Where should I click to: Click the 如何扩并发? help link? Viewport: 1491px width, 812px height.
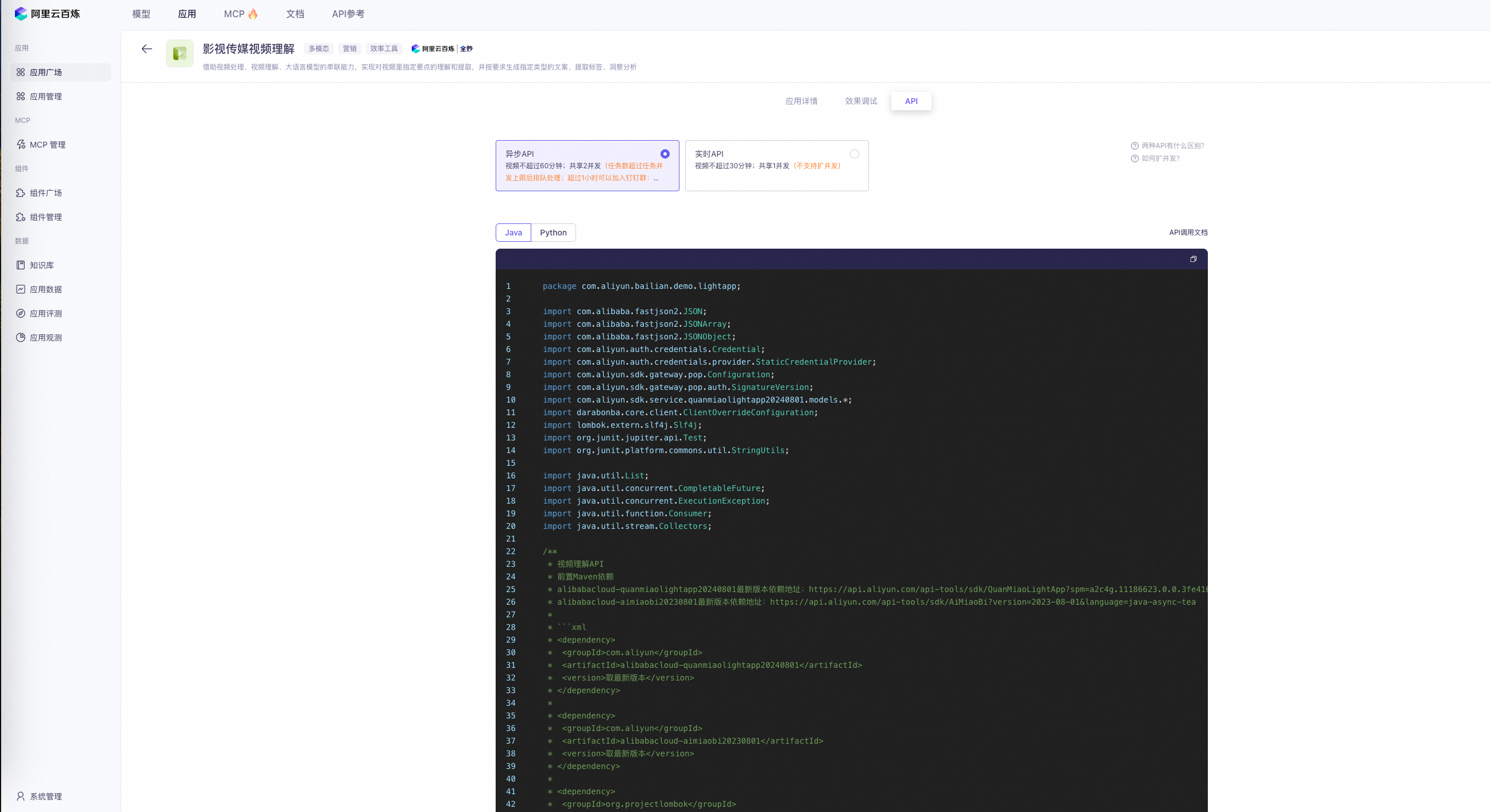click(1160, 158)
